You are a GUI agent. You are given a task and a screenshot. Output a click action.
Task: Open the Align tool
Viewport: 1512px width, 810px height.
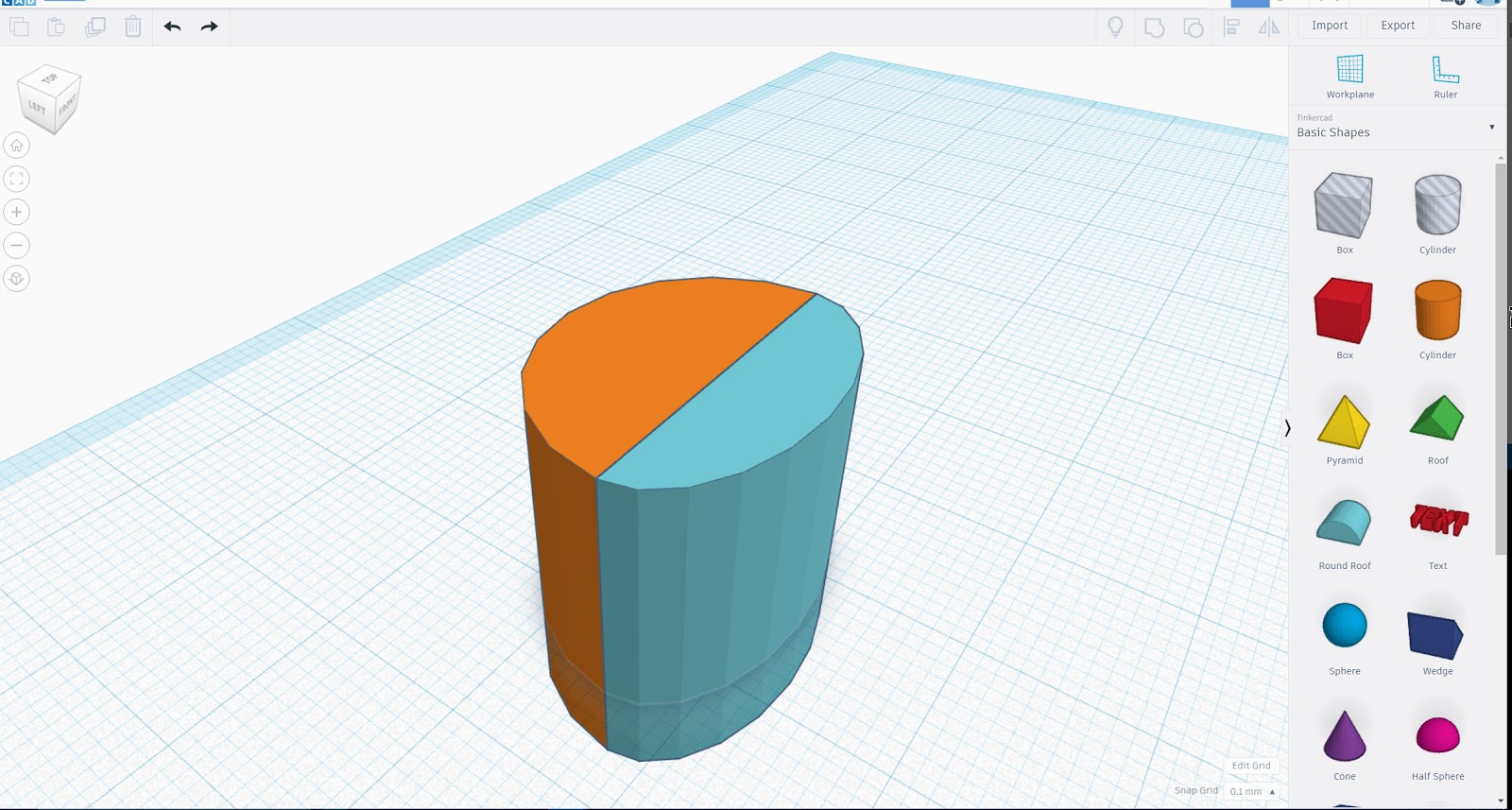click(1231, 26)
